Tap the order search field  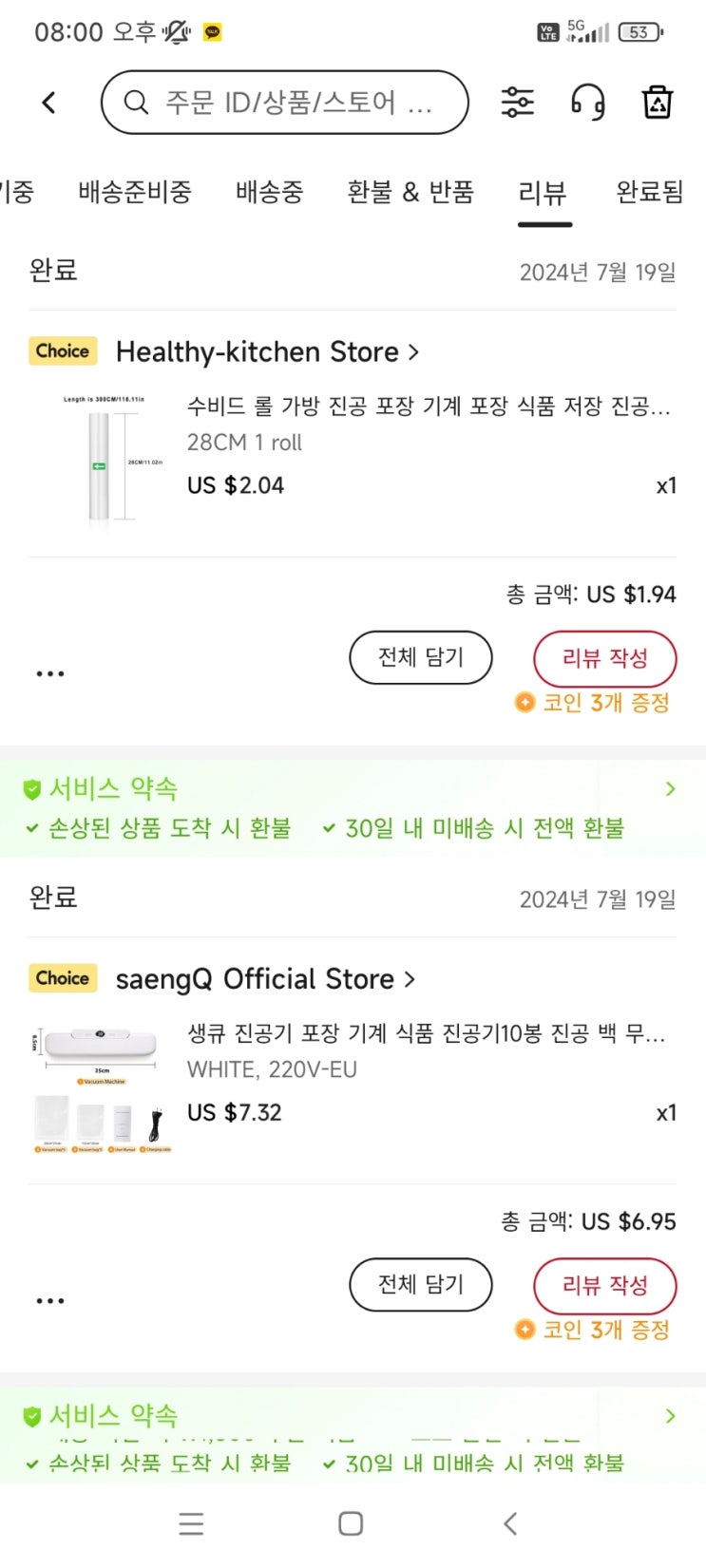point(285,103)
